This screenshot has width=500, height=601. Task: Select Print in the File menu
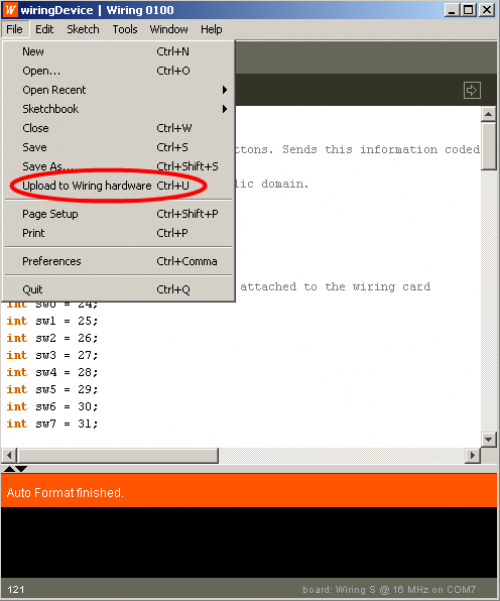point(119,233)
